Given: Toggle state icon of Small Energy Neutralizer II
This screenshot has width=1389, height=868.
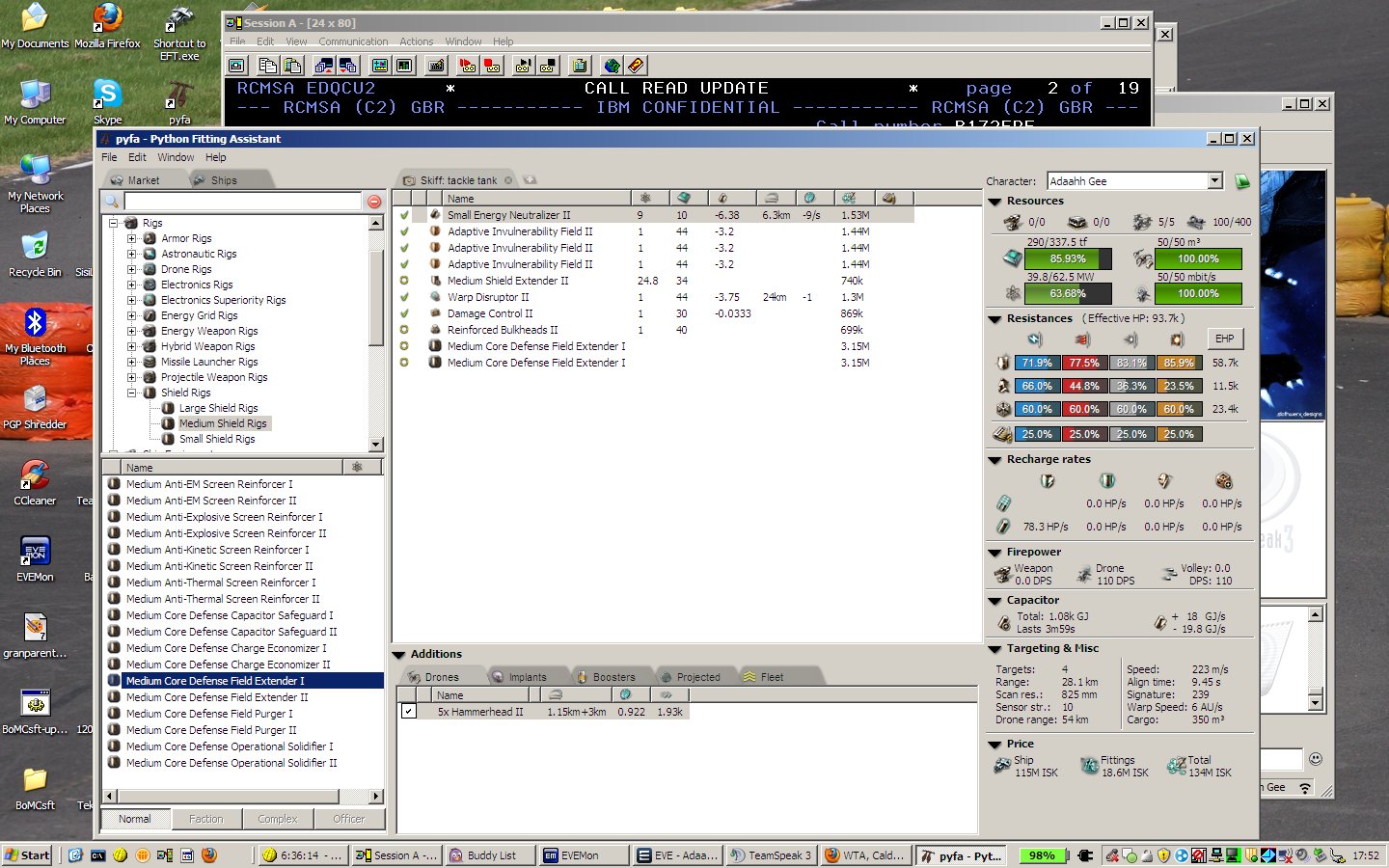Looking at the screenshot, I should point(404,215).
